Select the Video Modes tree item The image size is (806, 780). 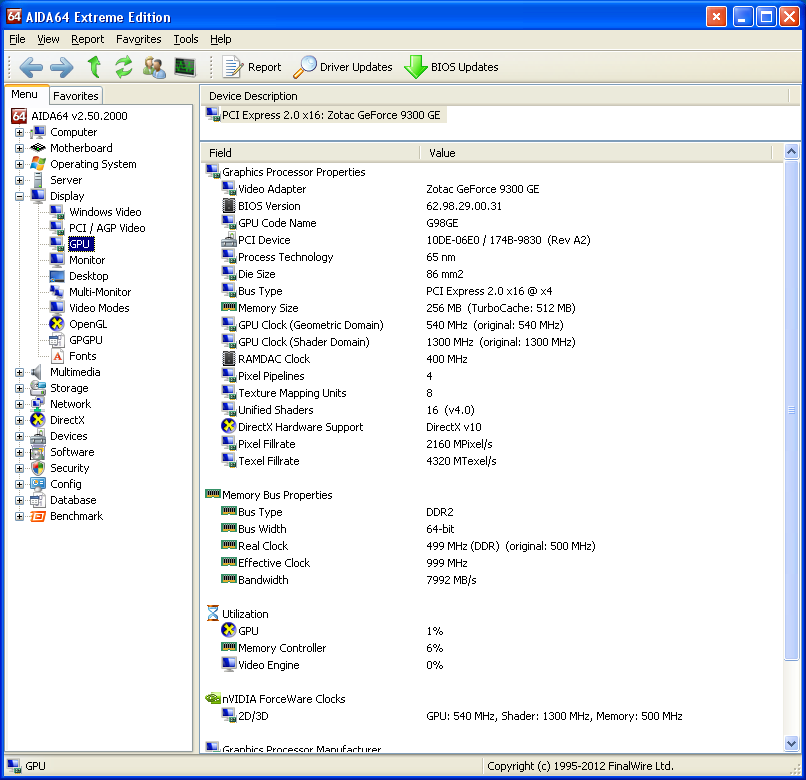pyautogui.click(x=99, y=308)
